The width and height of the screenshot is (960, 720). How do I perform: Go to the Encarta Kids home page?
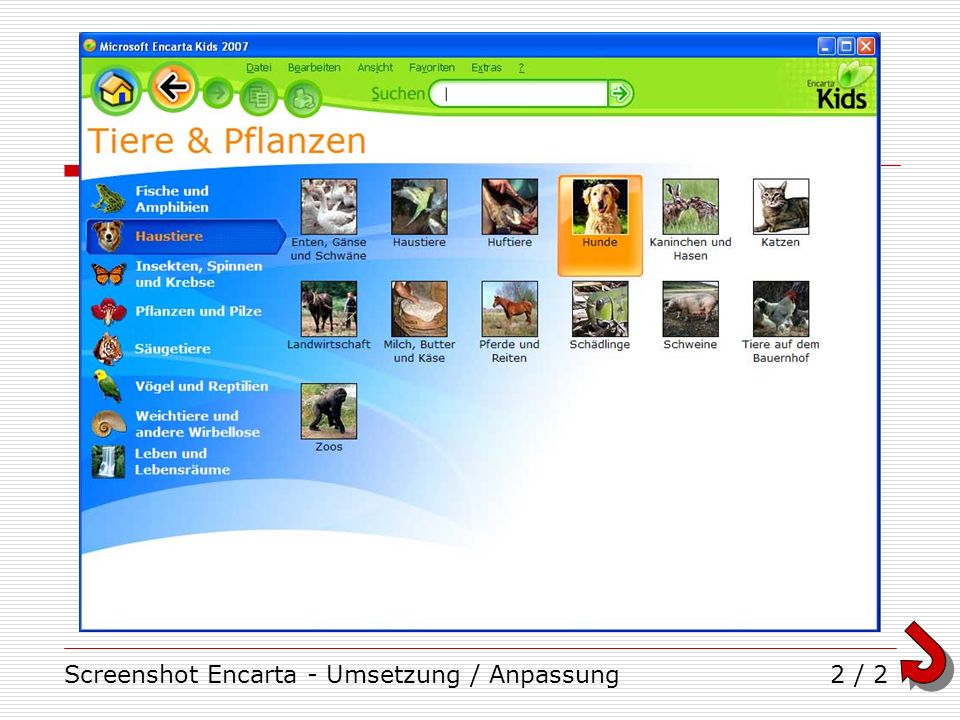click(116, 91)
